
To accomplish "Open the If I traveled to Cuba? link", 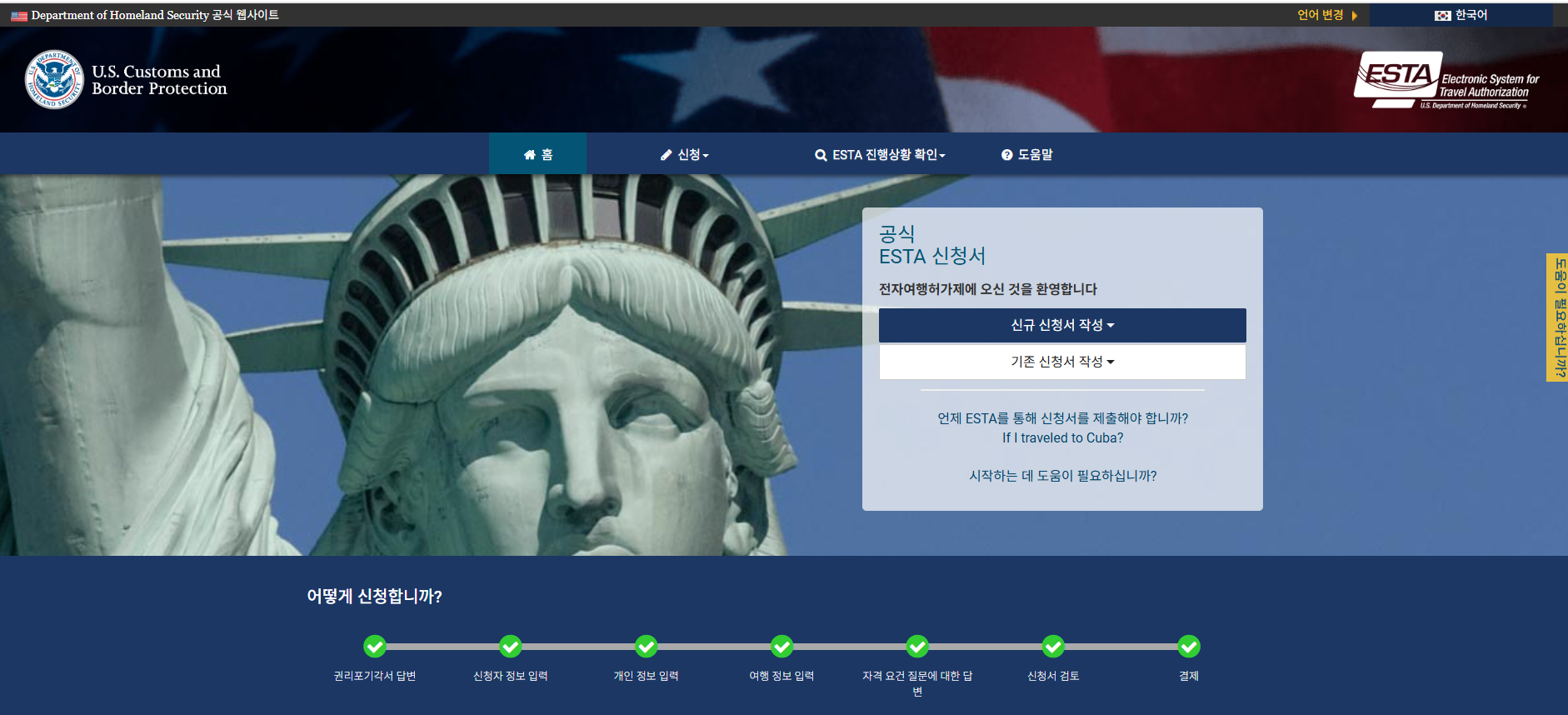I will [1062, 438].
